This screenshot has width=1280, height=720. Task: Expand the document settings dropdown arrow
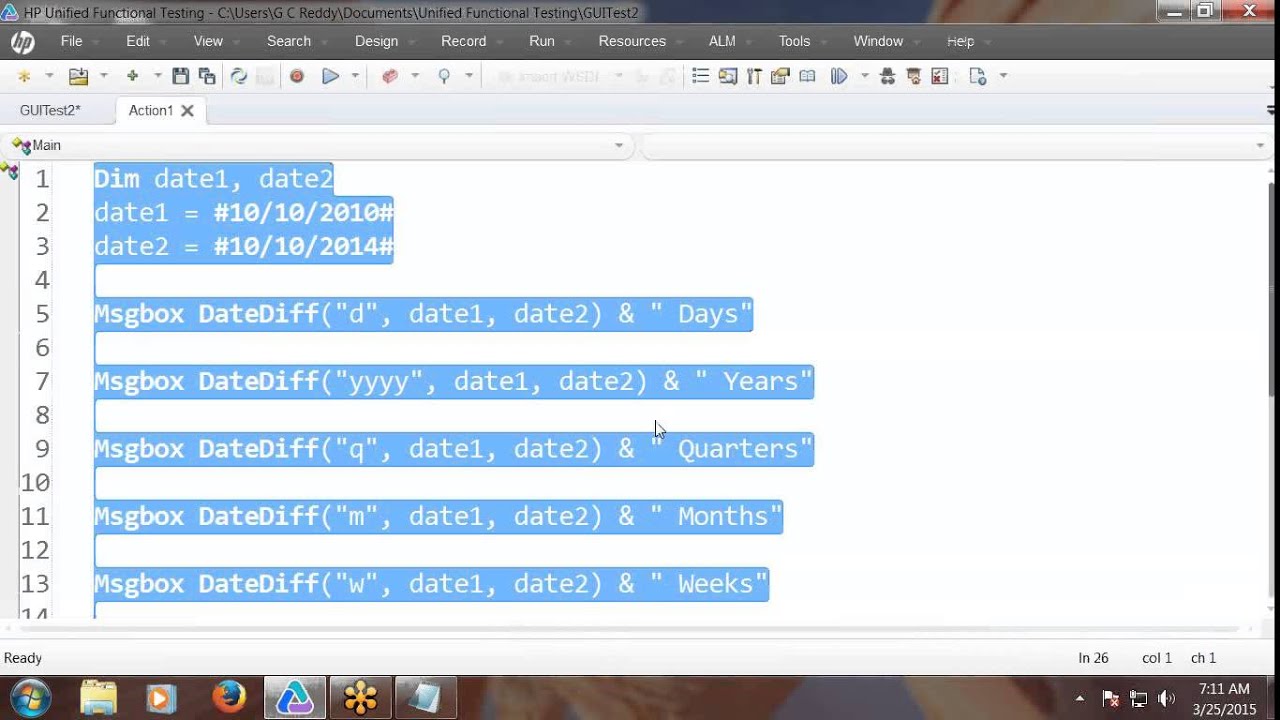[1003, 76]
